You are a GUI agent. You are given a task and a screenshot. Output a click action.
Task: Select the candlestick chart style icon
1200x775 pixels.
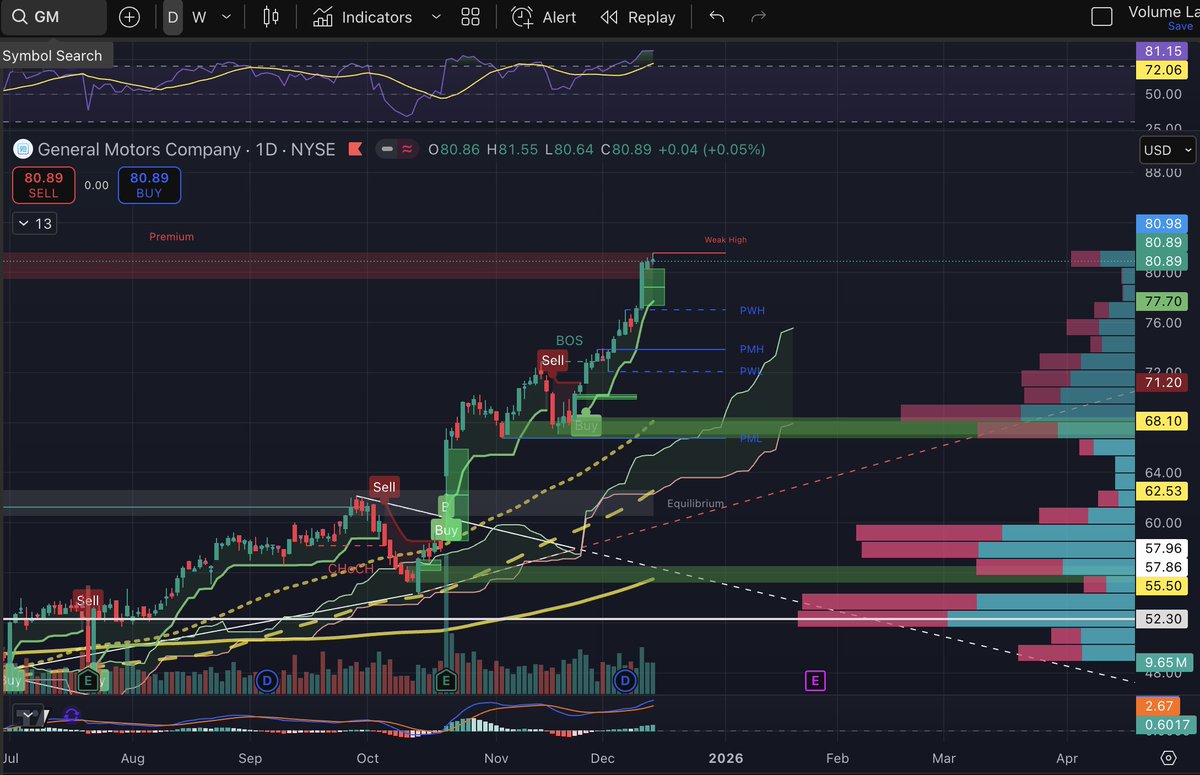click(270, 17)
